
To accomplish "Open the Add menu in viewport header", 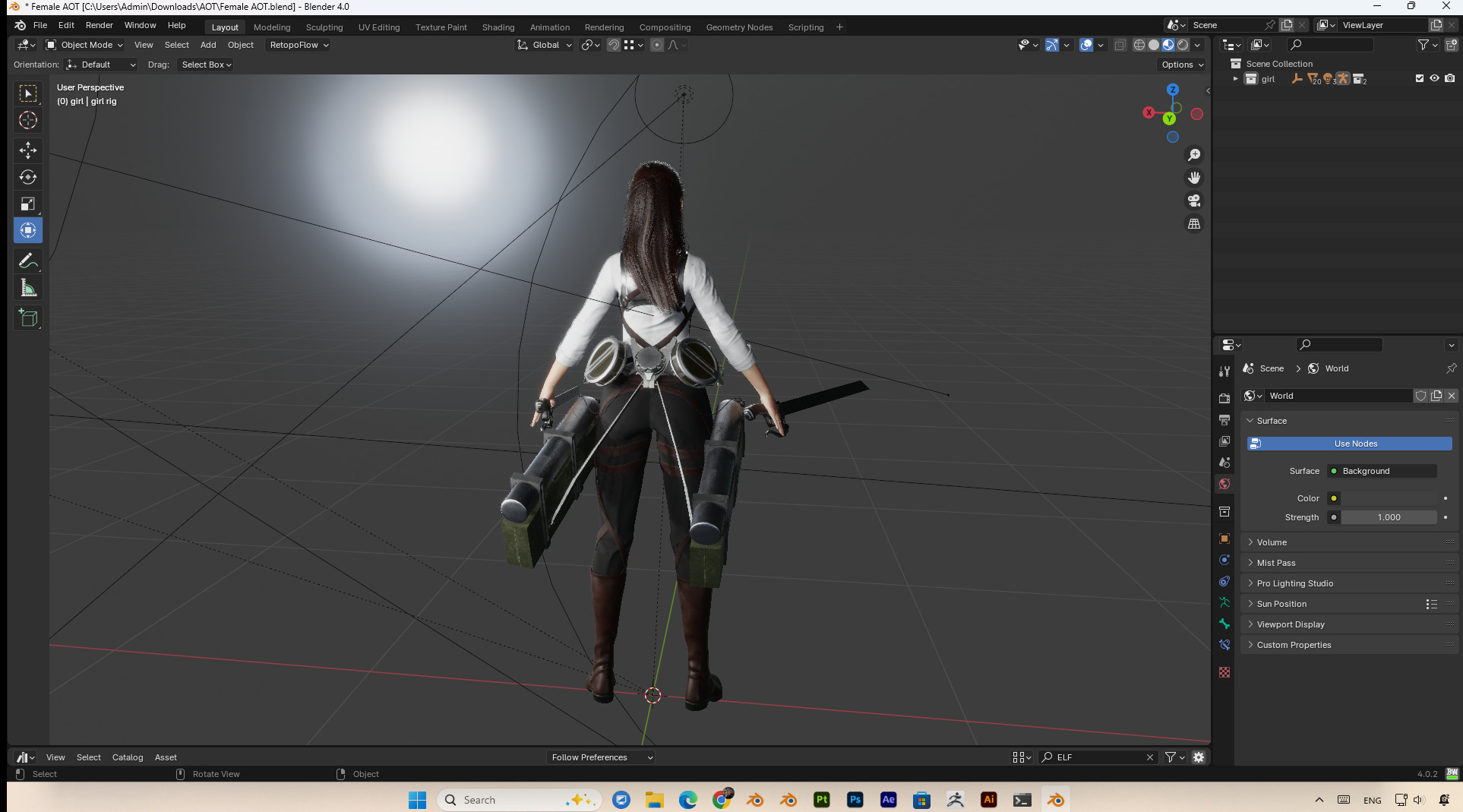I will point(208,45).
